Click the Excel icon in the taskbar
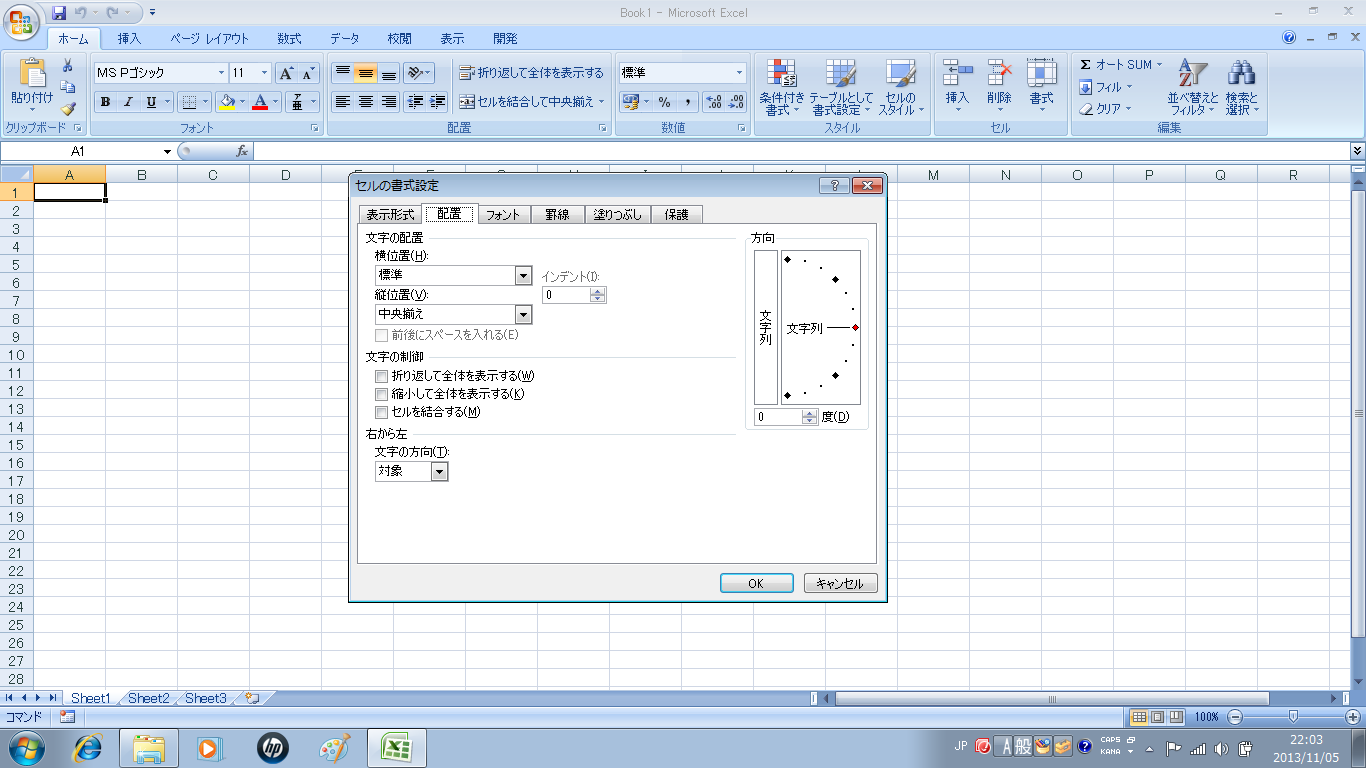This screenshot has width=1366, height=768. coord(397,747)
